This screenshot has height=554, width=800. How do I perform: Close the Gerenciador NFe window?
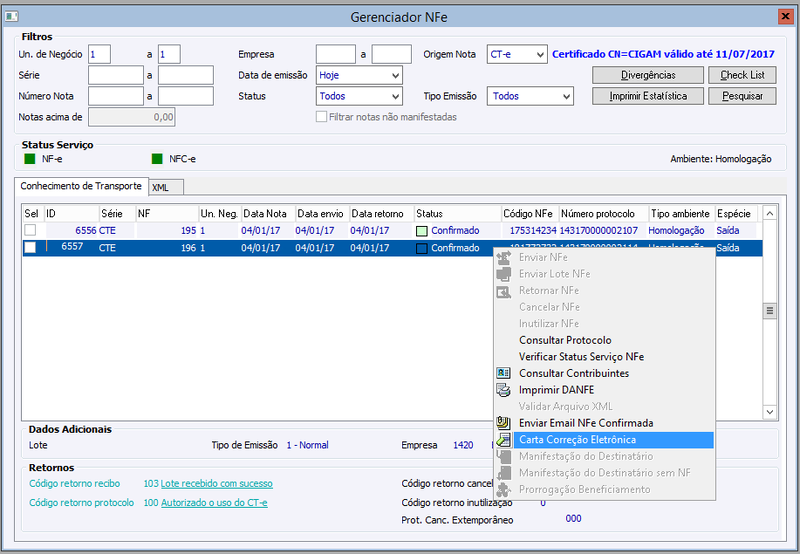point(785,17)
